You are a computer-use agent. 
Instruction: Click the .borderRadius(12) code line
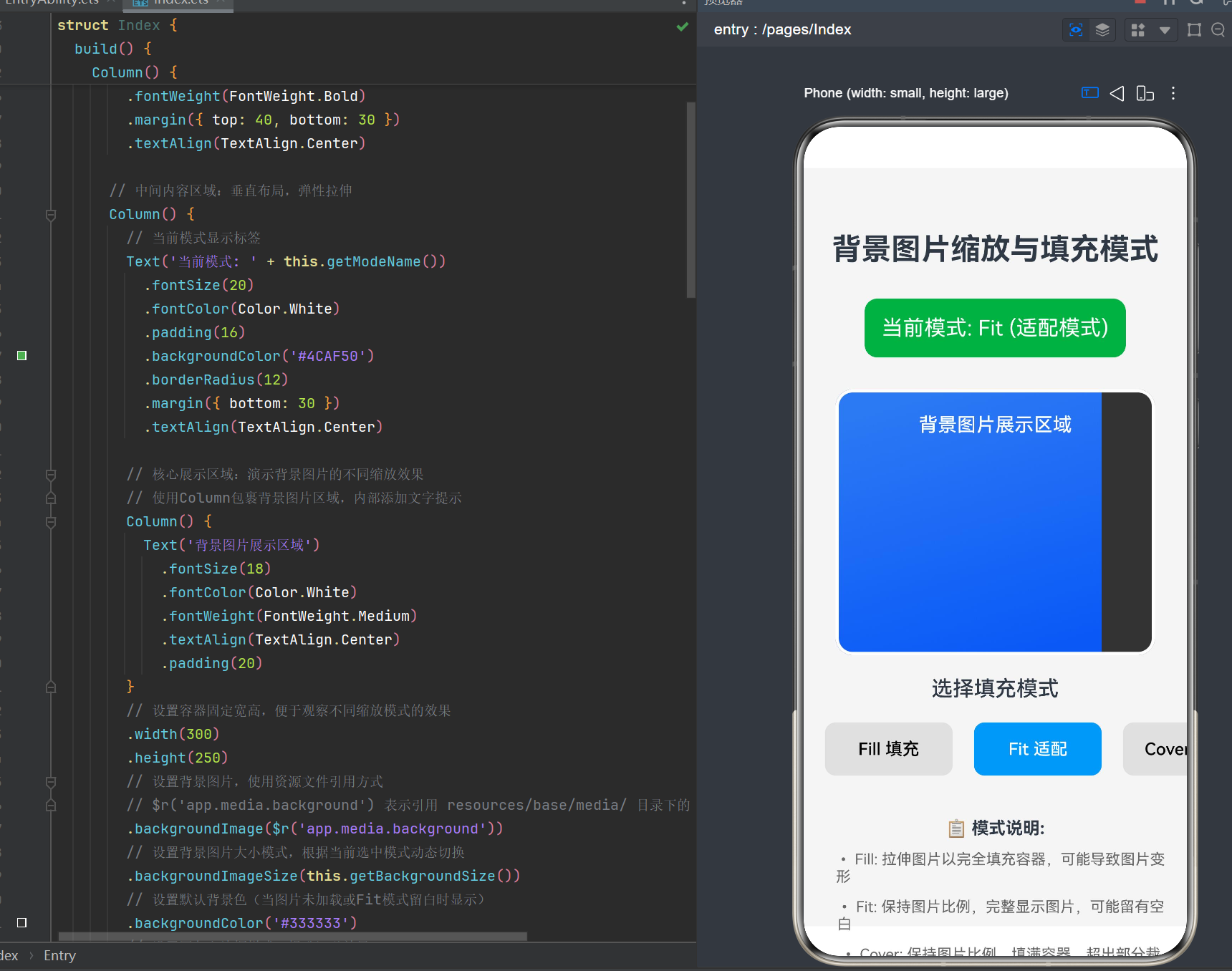[216, 380]
